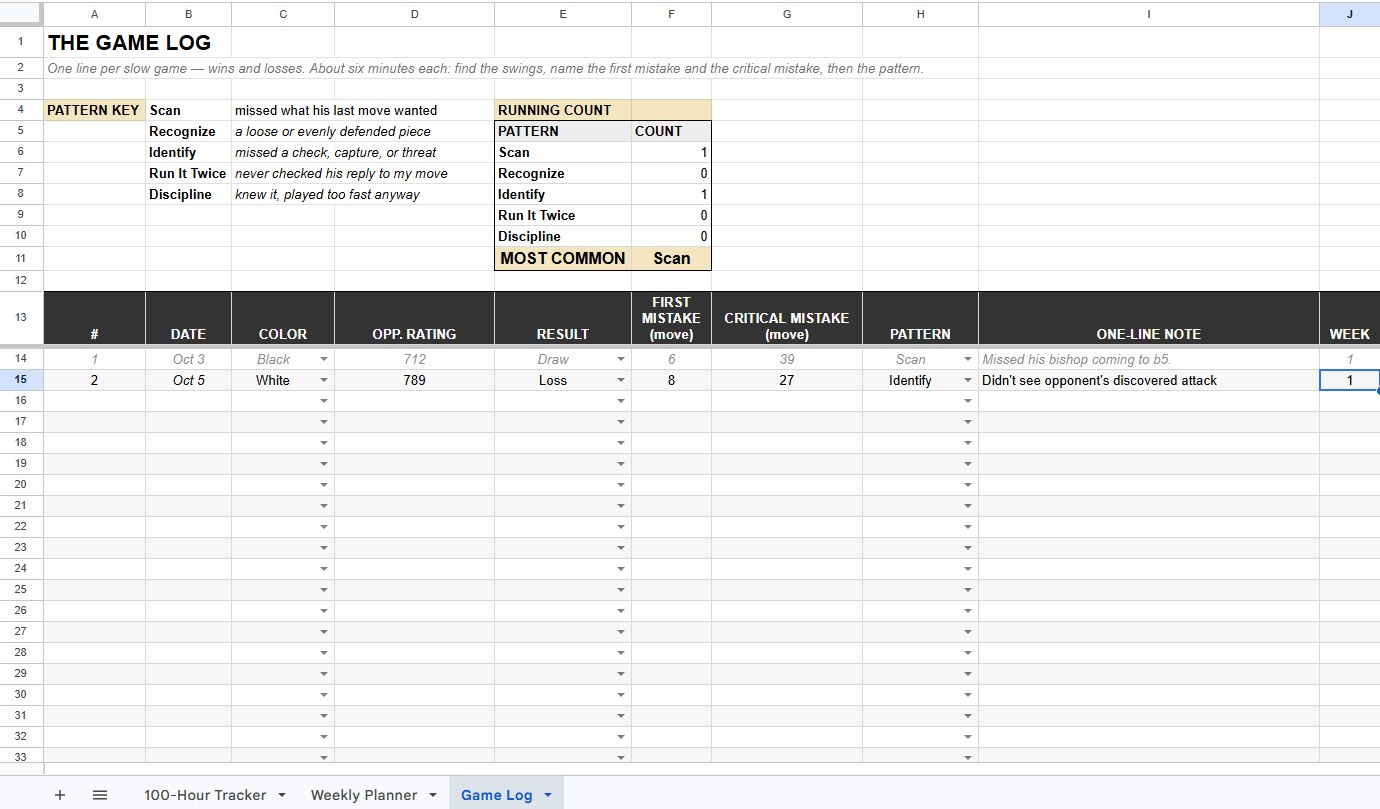Viewport: 1380px width, 809px height.
Task: Open the 100-Hour Tracker tab dropdown arrow
Action: [x=282, y=795]
